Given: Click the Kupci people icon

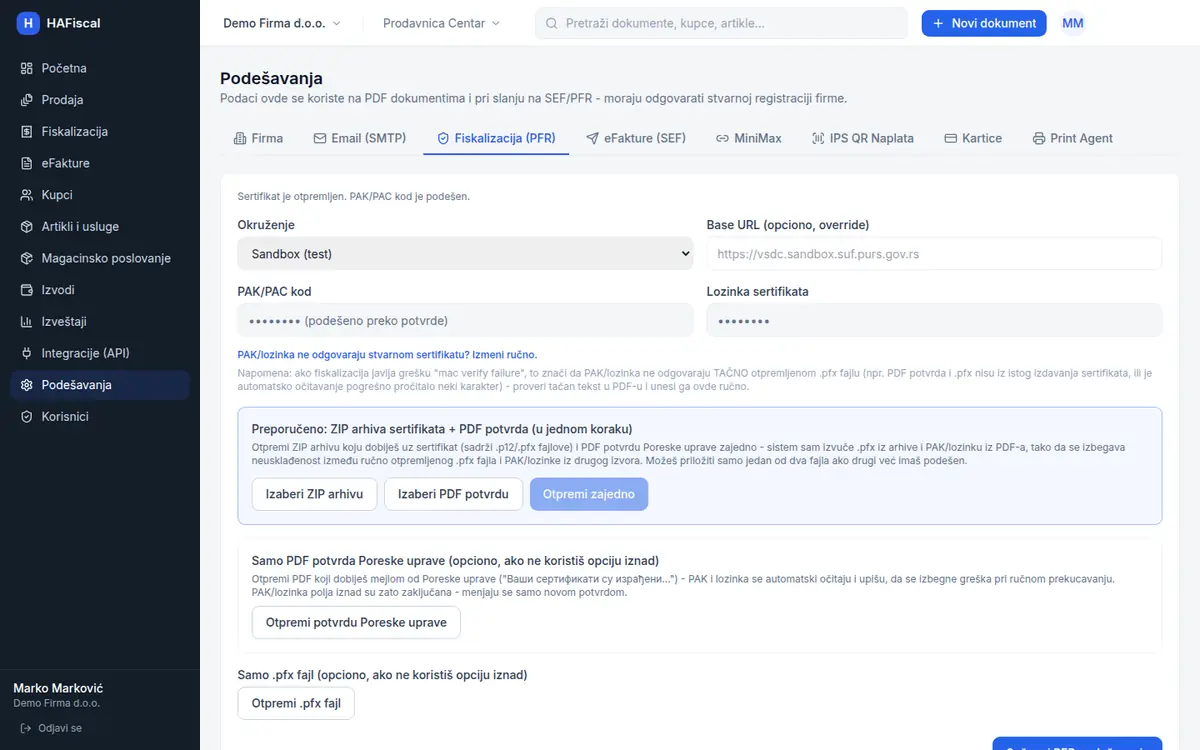Looking at the screenshot, I should point(27,195).
